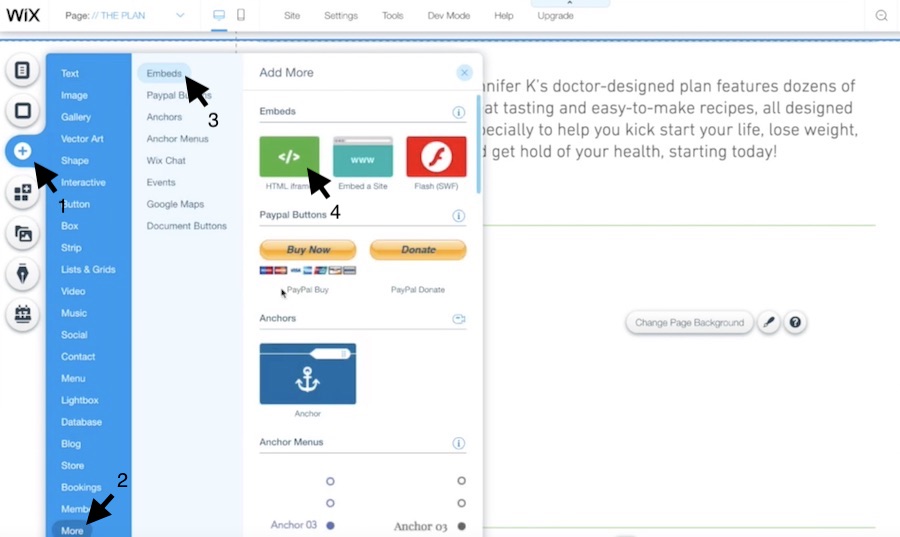Select the Wix Chat subcategory

pos(166,161)
